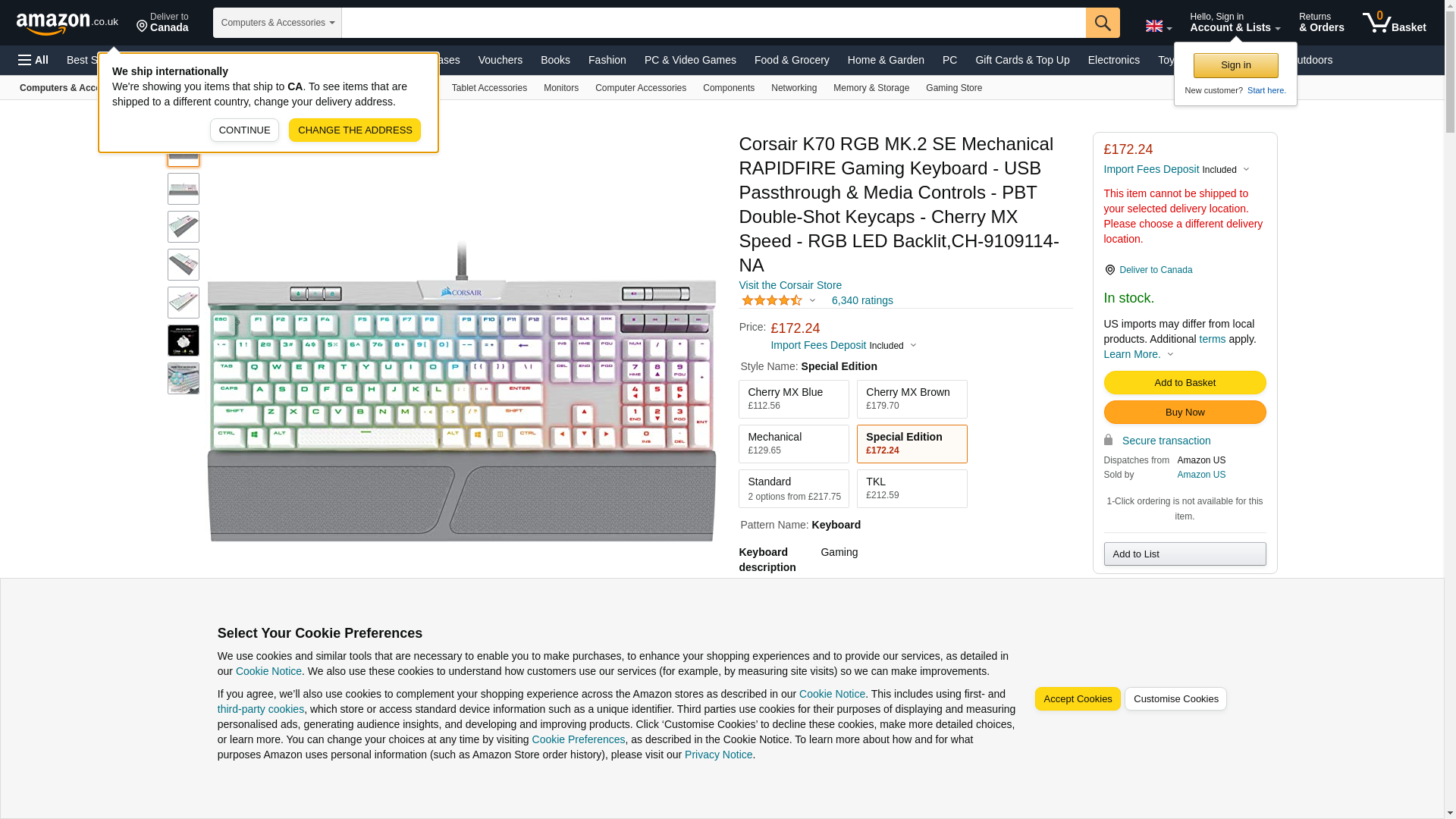Click Add to Basket button
1456x819 pixels.
click(1185, 383)
